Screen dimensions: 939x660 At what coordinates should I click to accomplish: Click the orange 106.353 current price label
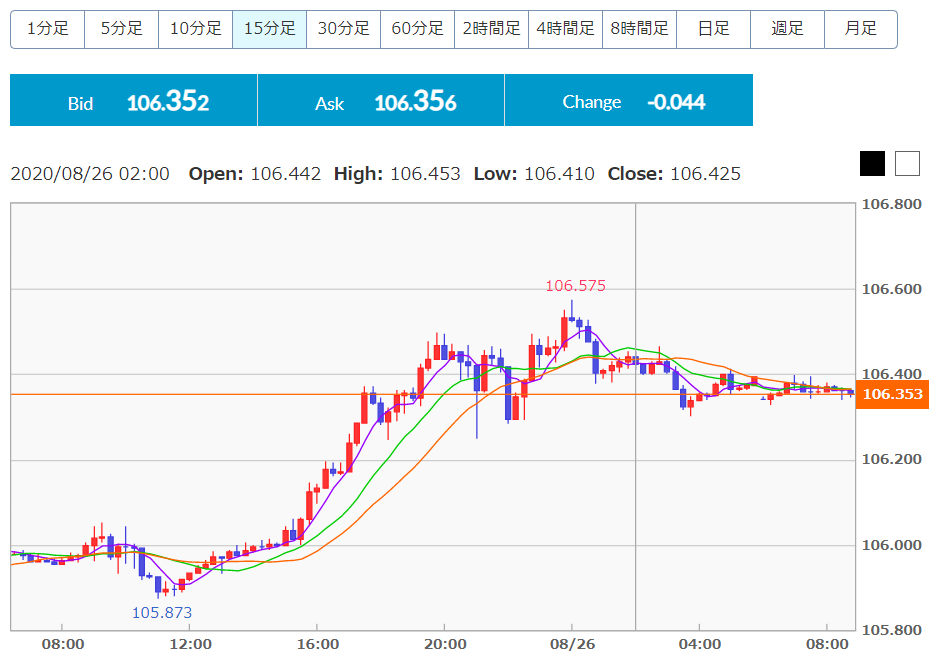tap(892, 394)
